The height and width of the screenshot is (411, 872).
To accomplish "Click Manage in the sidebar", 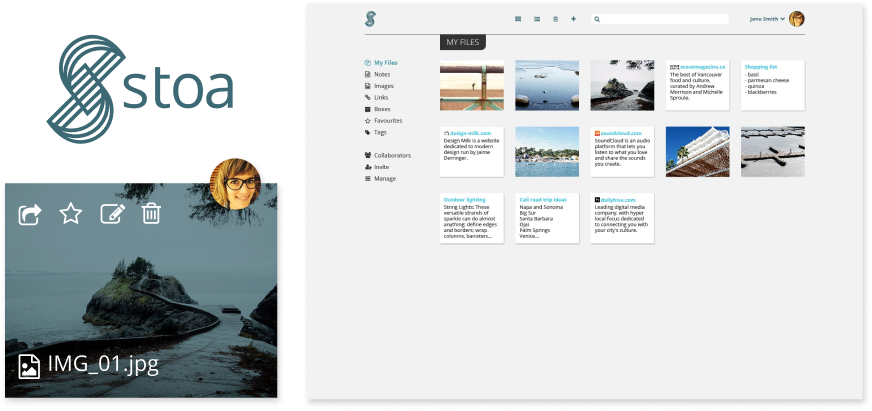I will tap(380, 179).
